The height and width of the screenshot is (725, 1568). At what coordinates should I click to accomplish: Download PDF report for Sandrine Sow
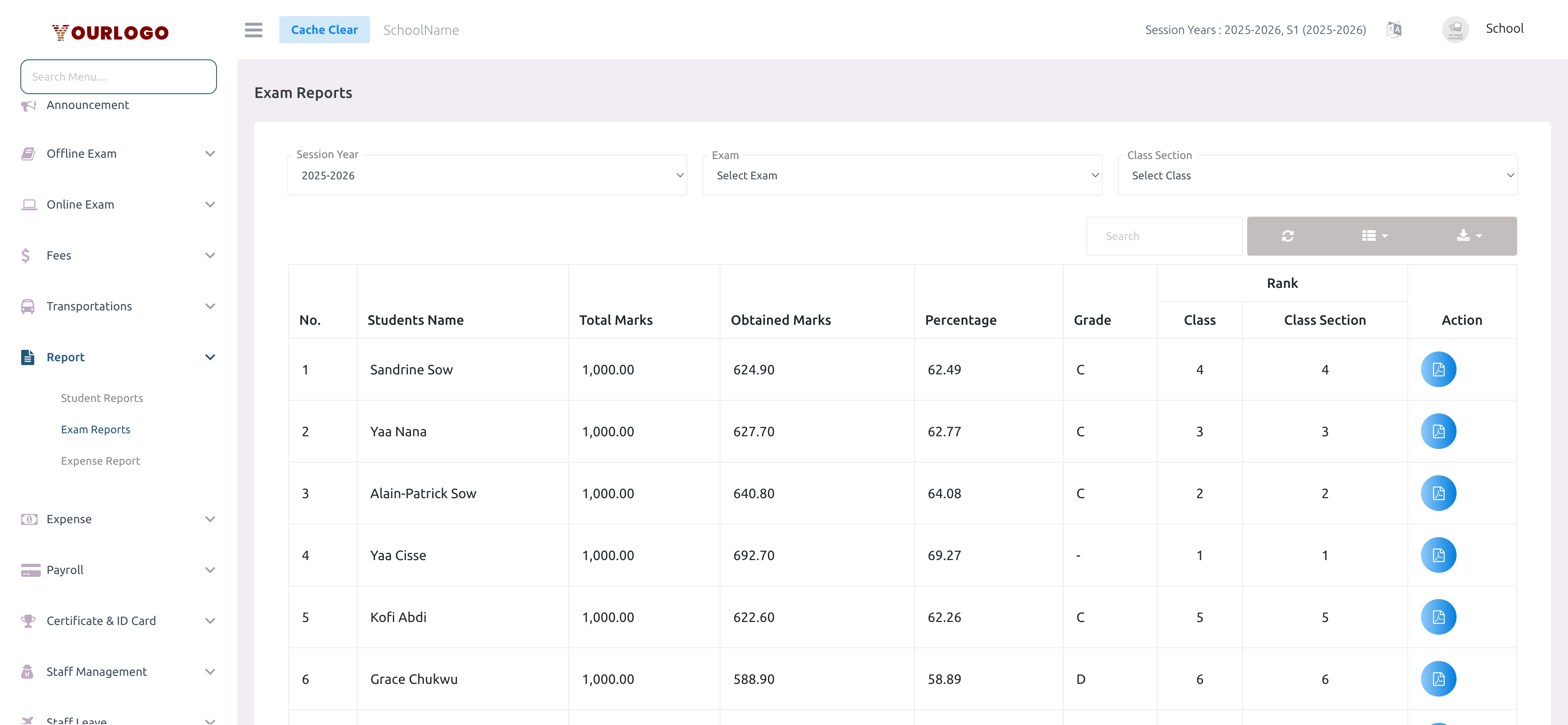(x=1438, y=369)
